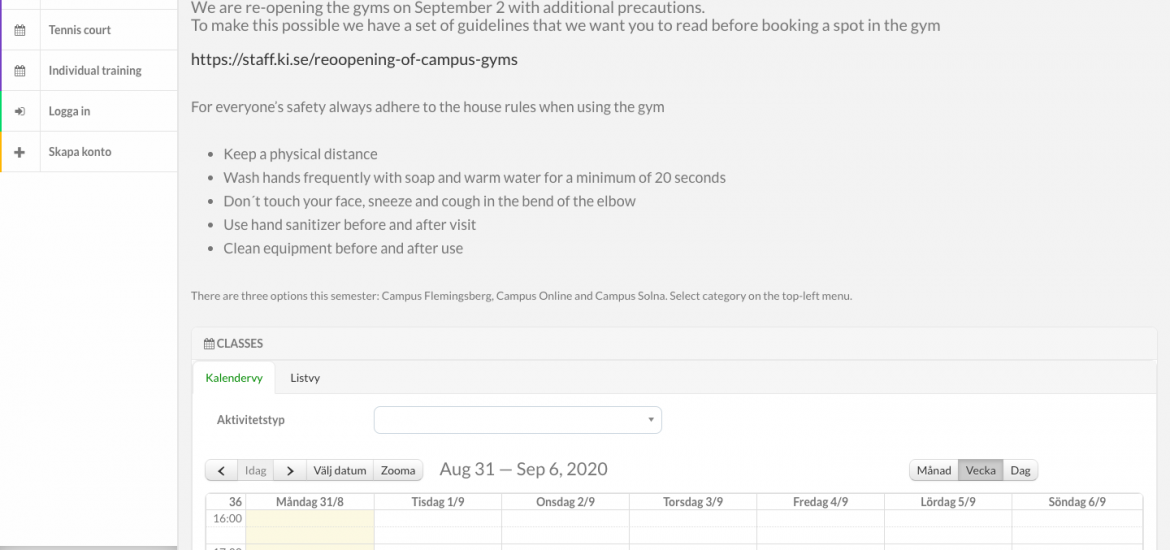Click the Måndag 31/8 16:00 calendar slot

pyautogui.click(x=310, y=519)
